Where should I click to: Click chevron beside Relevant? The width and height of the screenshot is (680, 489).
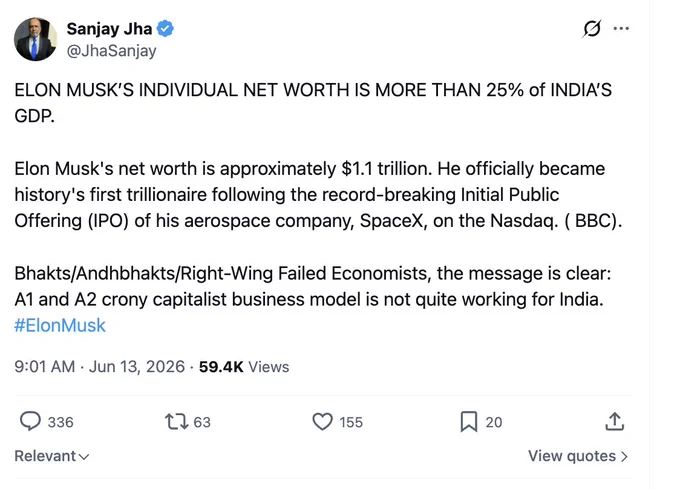point(84,457)
